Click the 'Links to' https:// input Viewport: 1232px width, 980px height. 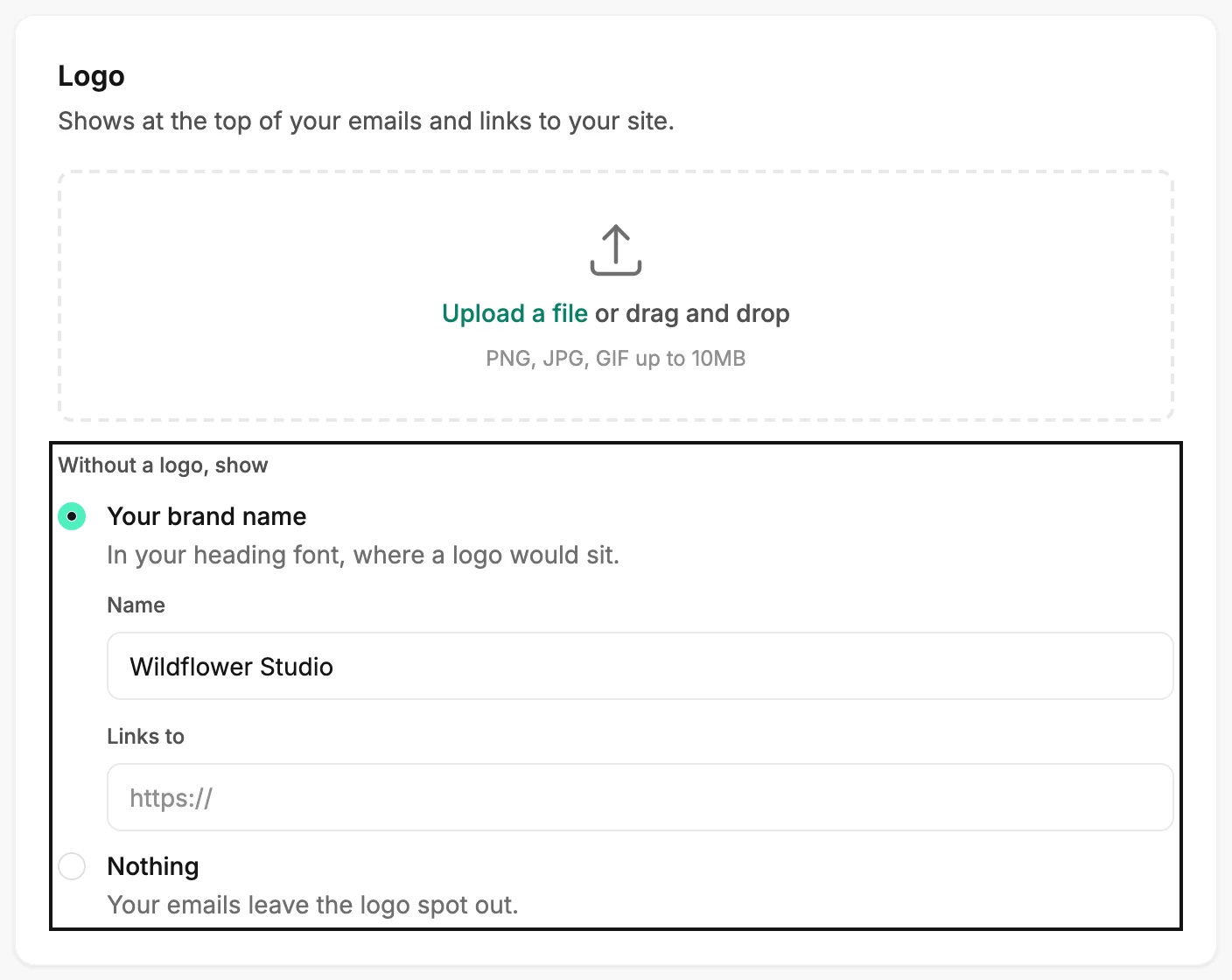click(x=640, y=797)
